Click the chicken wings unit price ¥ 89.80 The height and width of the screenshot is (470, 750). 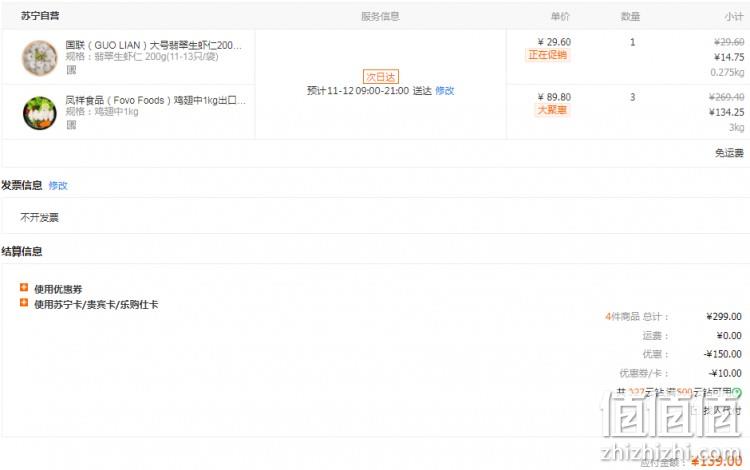554,97
